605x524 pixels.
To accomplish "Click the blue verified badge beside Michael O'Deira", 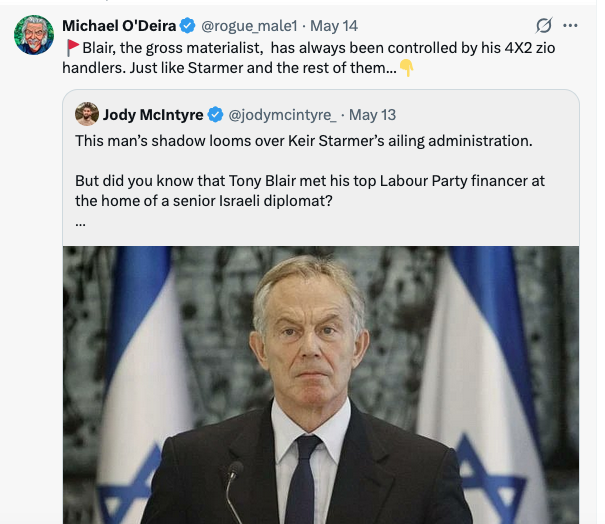I will pos(188,26).
